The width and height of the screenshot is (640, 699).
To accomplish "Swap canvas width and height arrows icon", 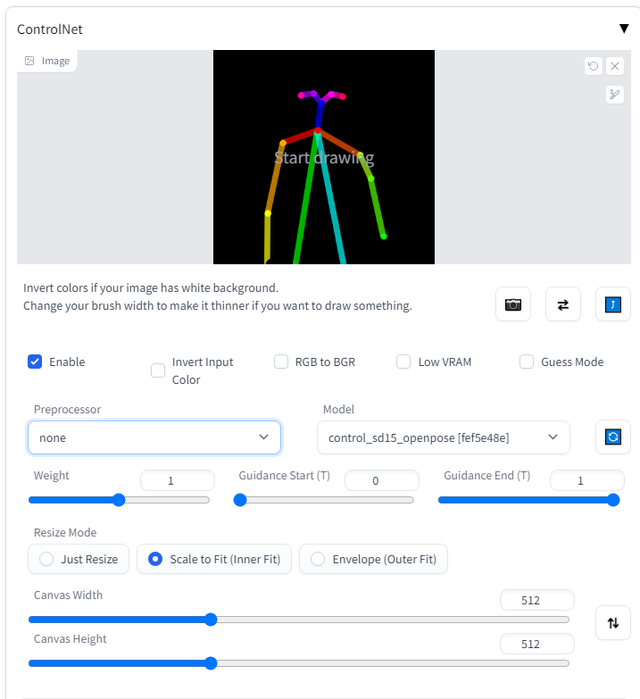I will 613,623.
